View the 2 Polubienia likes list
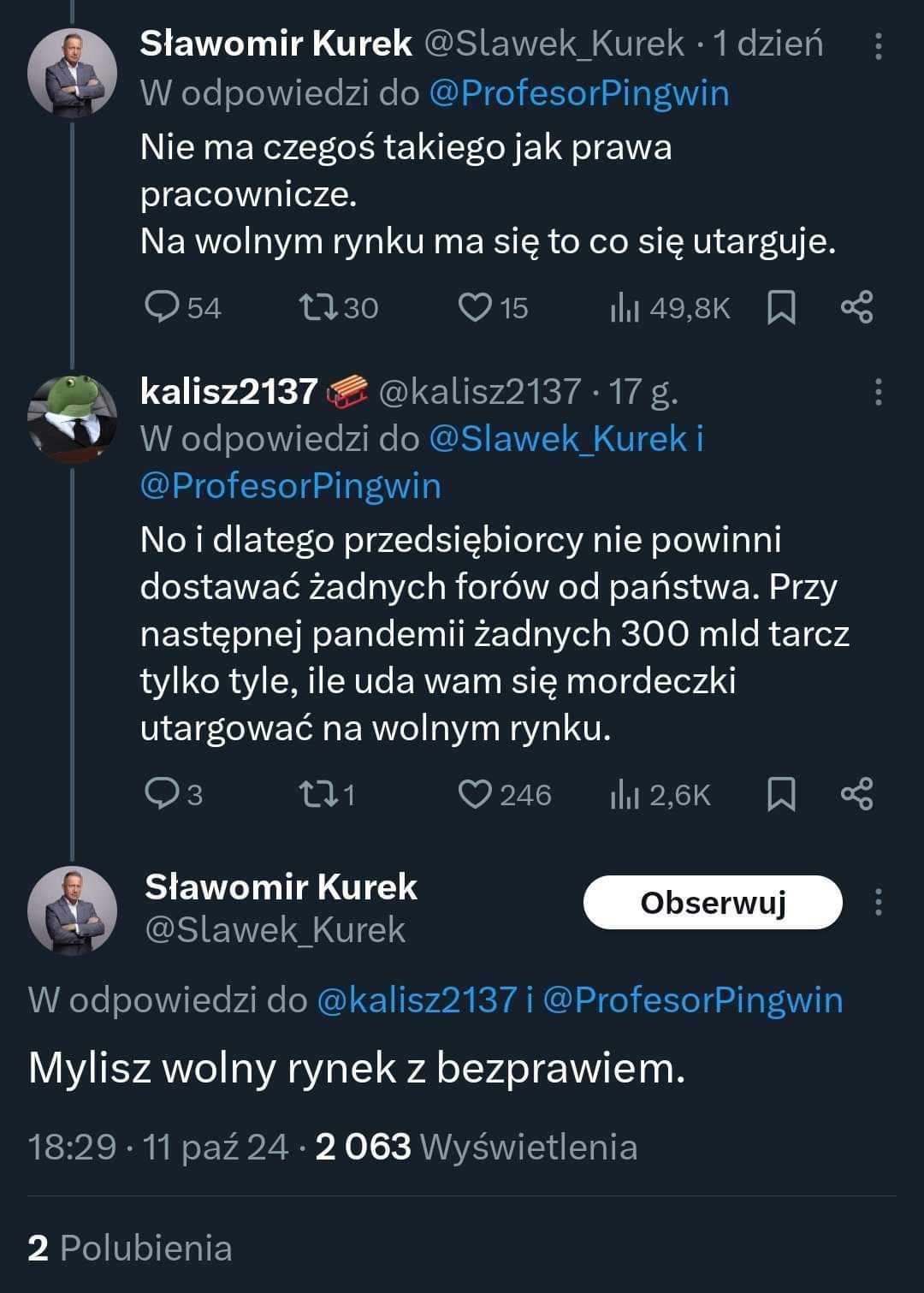This screenshot has height=1293, width=924. (x=130, y=1249)
